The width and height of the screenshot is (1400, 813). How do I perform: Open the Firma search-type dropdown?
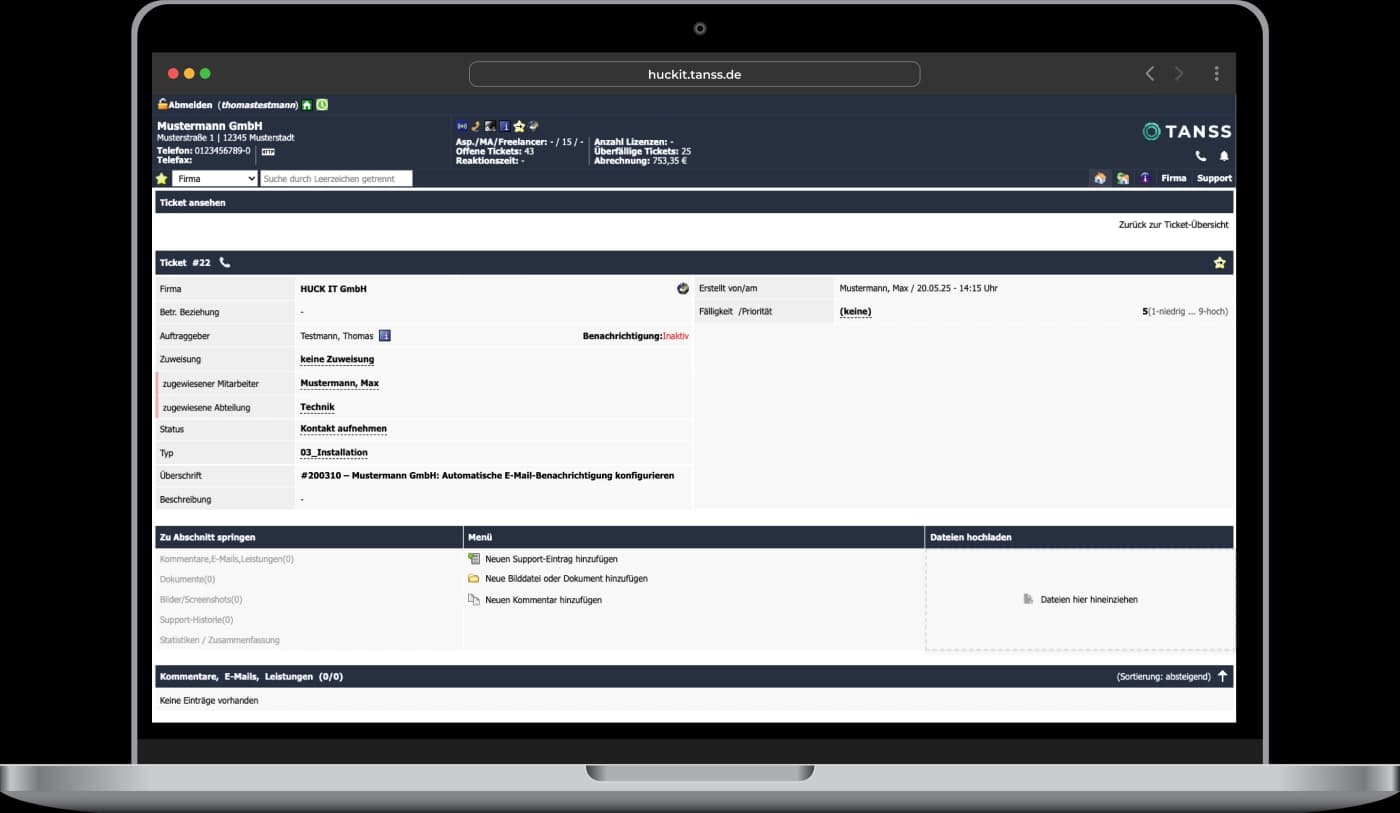(x=214, y=179)
